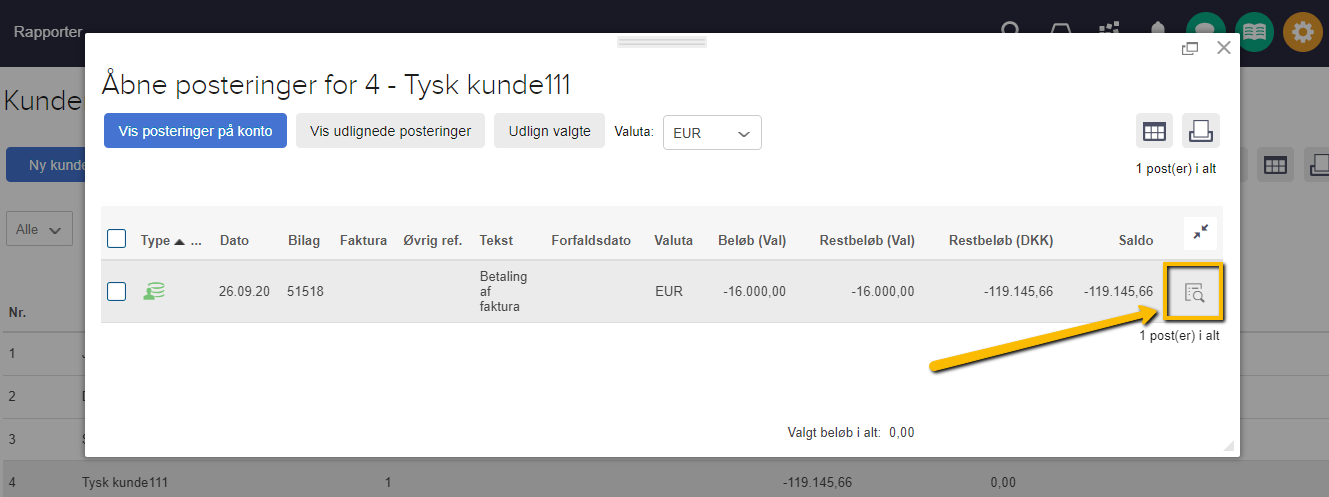Open the Valuta EUR dropdown
The image size is (1329, 497).
pyautogui.click(x=712, y=132)
